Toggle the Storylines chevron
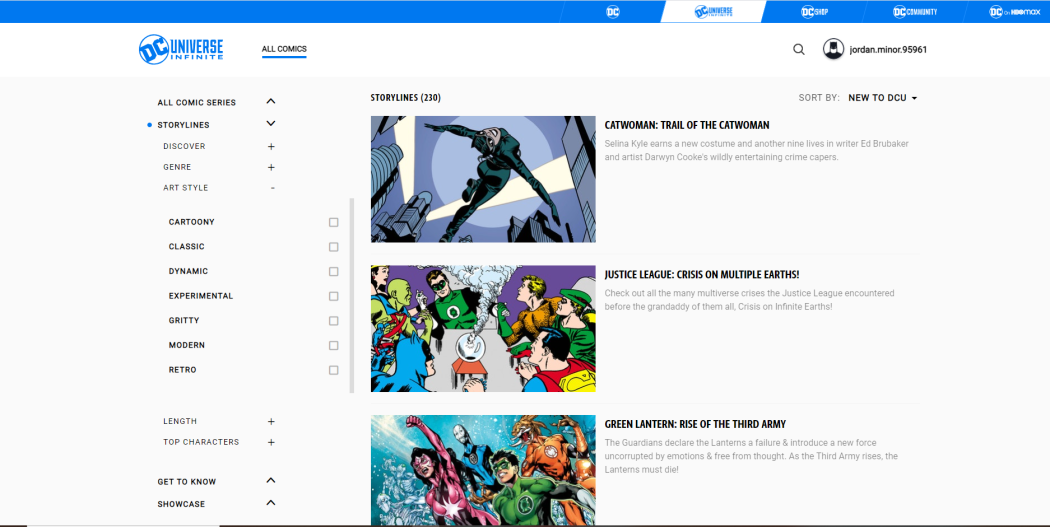The height and width of the screenshot is (527, 1050). click(271, 123)
